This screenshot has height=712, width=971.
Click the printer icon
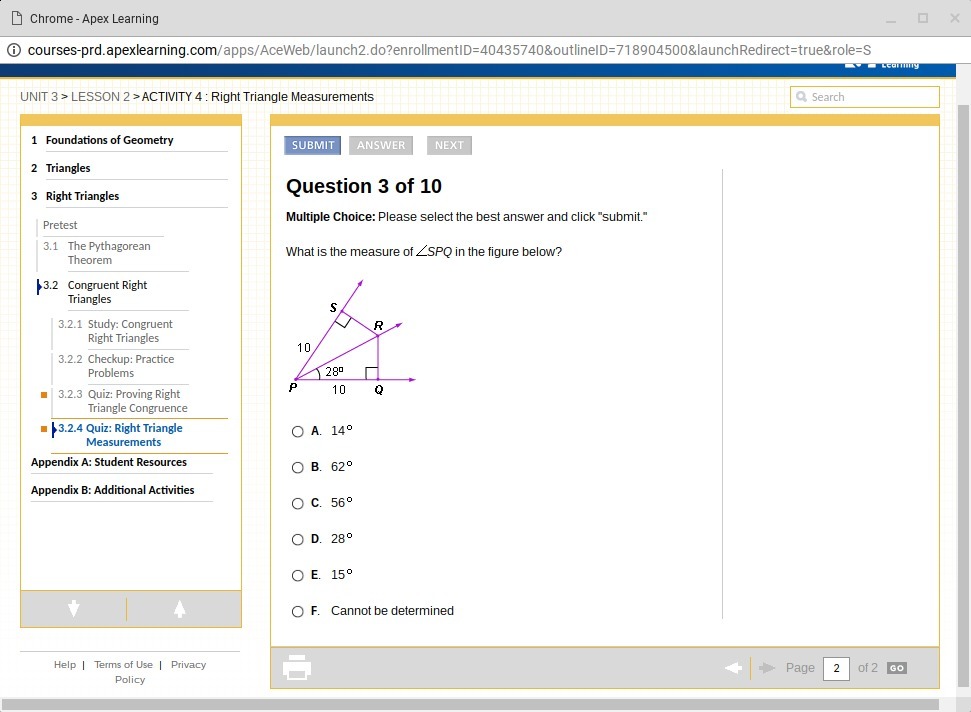coord(297,668)
